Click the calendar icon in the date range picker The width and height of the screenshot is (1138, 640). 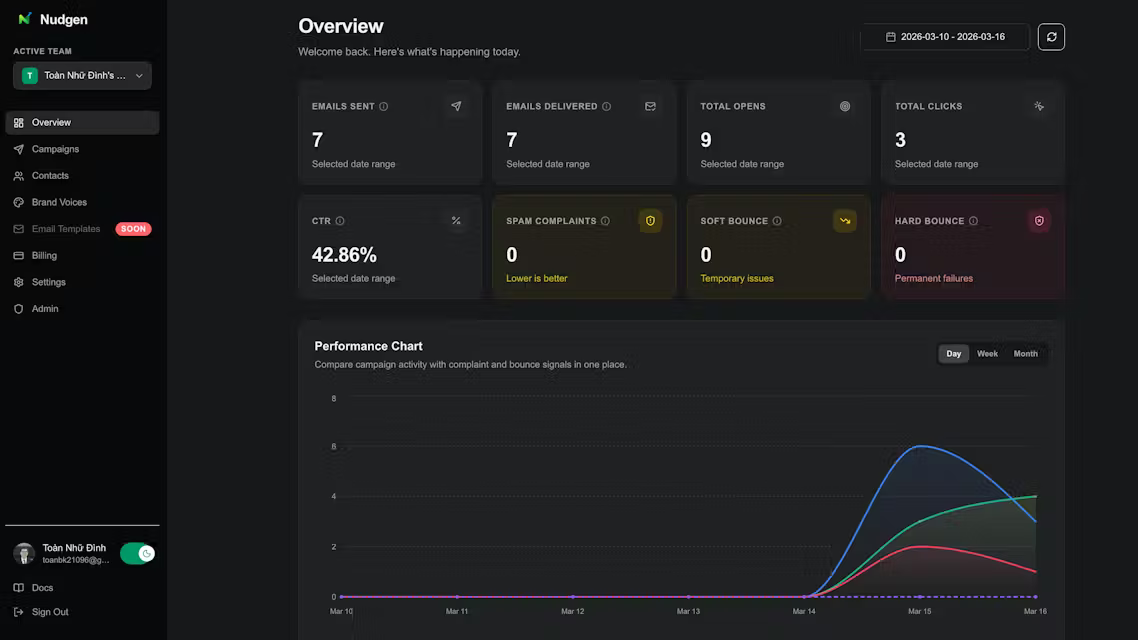pos(889,36)
